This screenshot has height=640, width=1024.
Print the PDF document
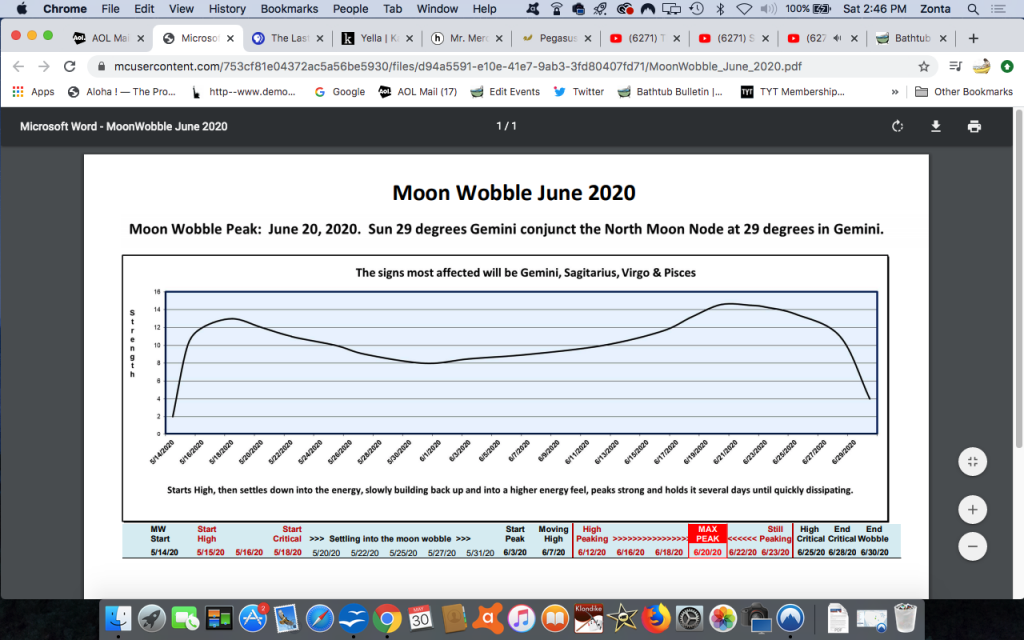974,126
